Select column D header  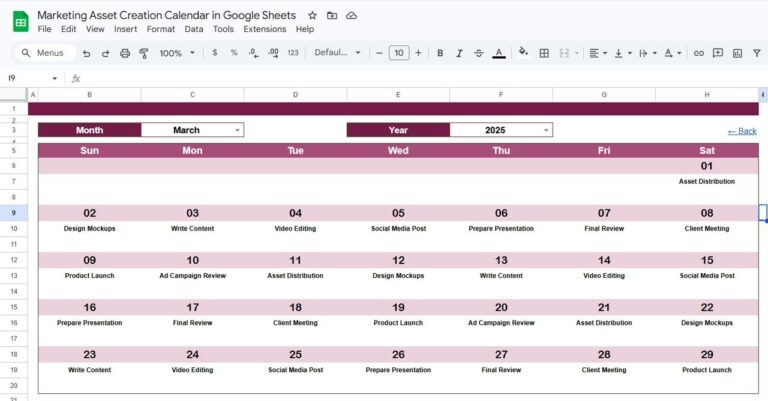pos(295,94)
